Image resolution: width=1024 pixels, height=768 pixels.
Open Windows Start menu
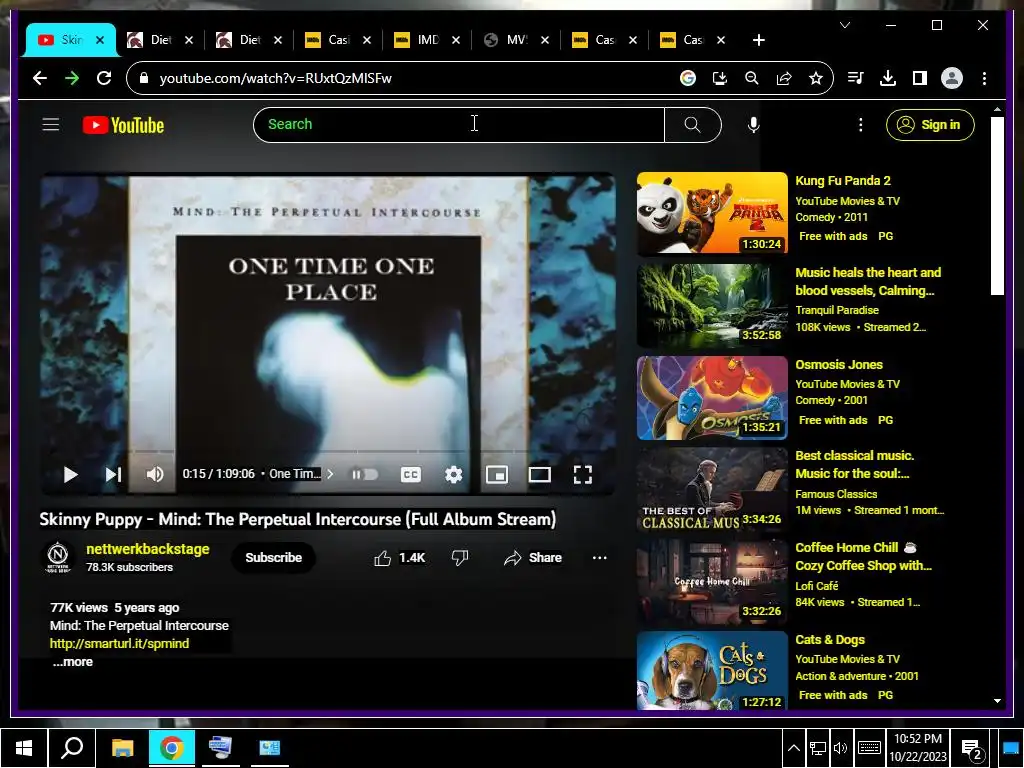coord(24,748)
